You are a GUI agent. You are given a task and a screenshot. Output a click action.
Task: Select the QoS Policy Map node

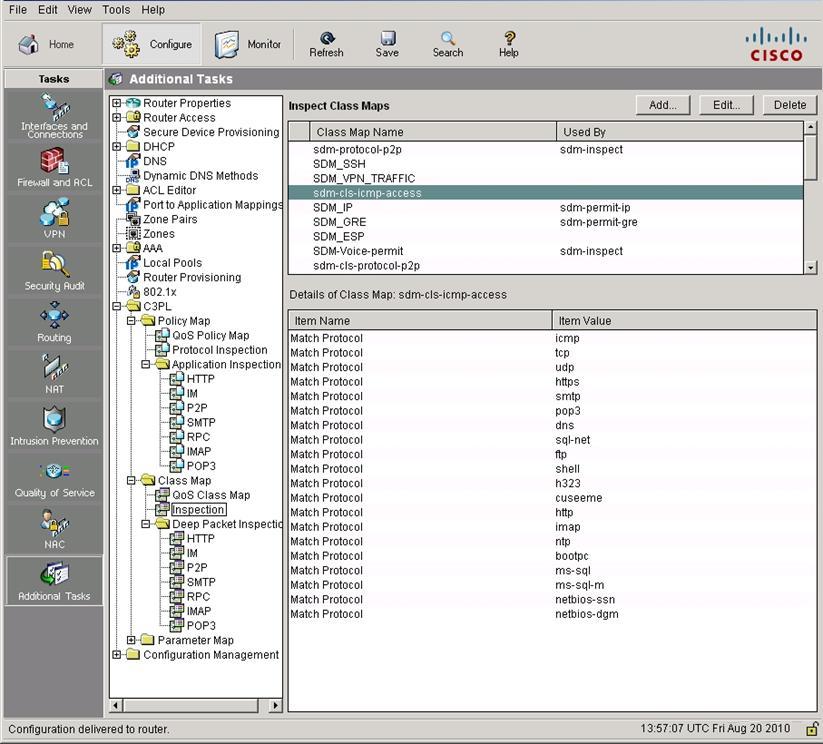pyautogui.click(x=210, y=336)
